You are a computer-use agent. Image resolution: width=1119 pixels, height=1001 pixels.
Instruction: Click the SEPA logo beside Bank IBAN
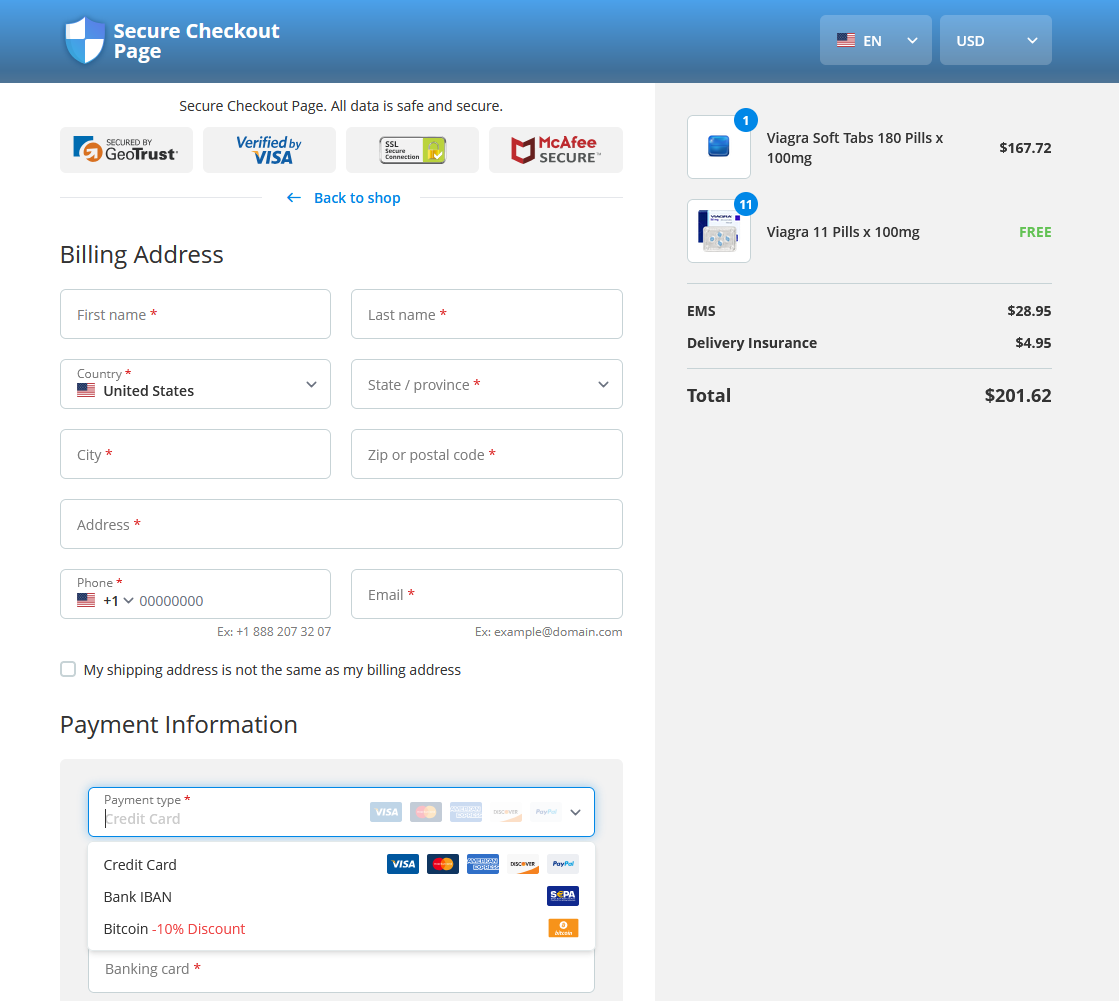point(562,896)
